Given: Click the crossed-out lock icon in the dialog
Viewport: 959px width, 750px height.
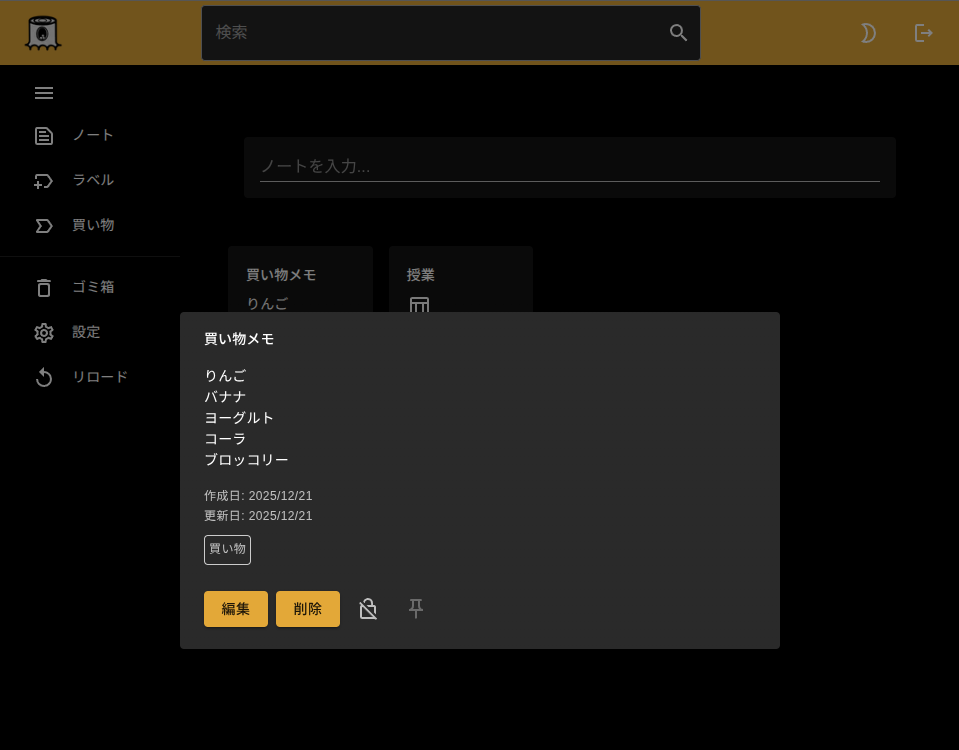Looking at the screenshot, I should (x=368, y=609).
